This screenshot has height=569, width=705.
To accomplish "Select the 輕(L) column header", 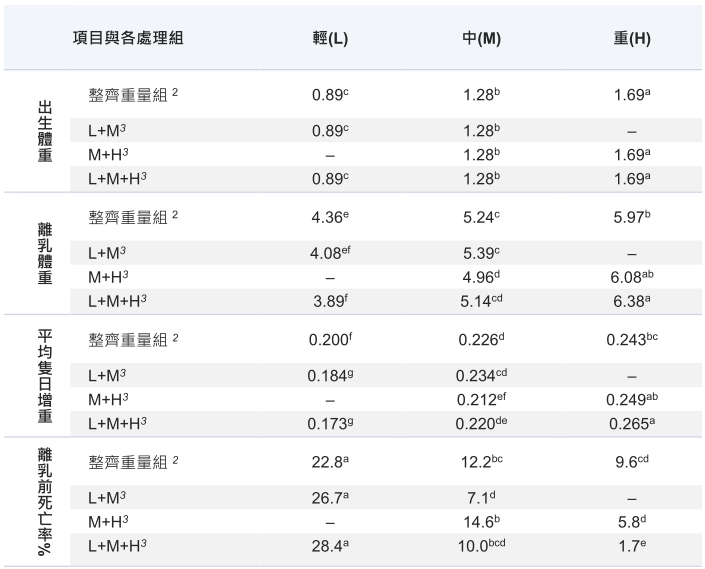I will click(x=330, y=38).
